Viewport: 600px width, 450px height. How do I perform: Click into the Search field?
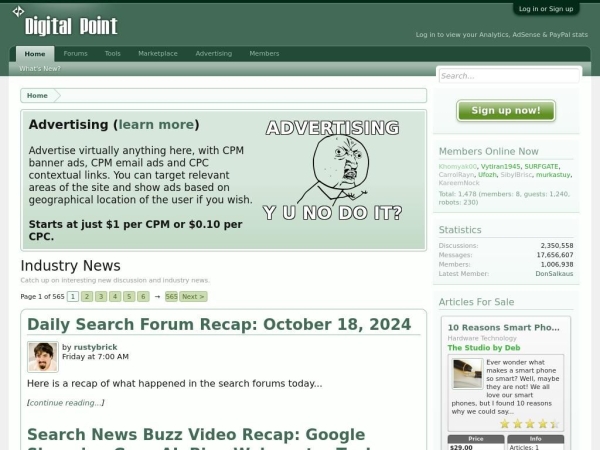(x=509, y=76)
